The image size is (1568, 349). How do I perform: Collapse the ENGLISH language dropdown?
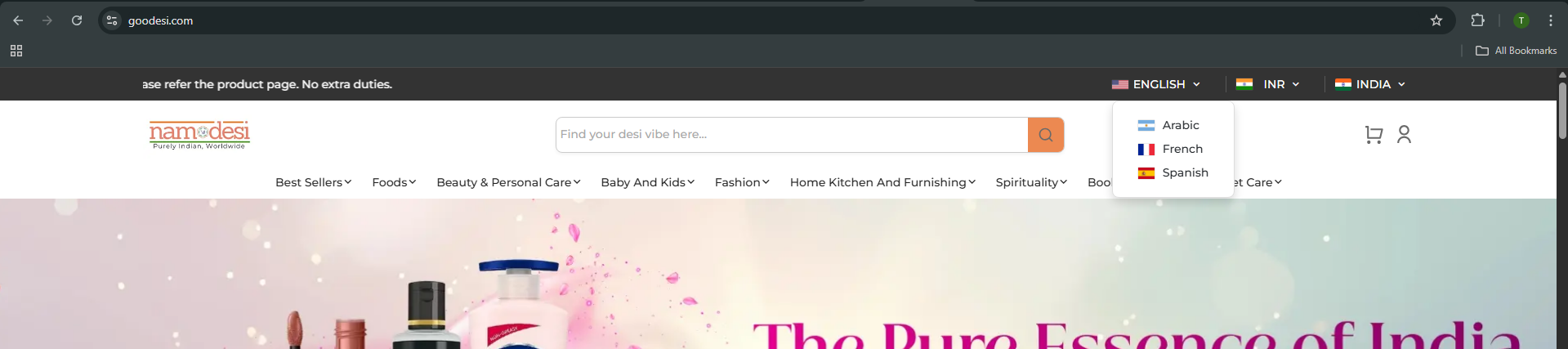click(1156, 84)
